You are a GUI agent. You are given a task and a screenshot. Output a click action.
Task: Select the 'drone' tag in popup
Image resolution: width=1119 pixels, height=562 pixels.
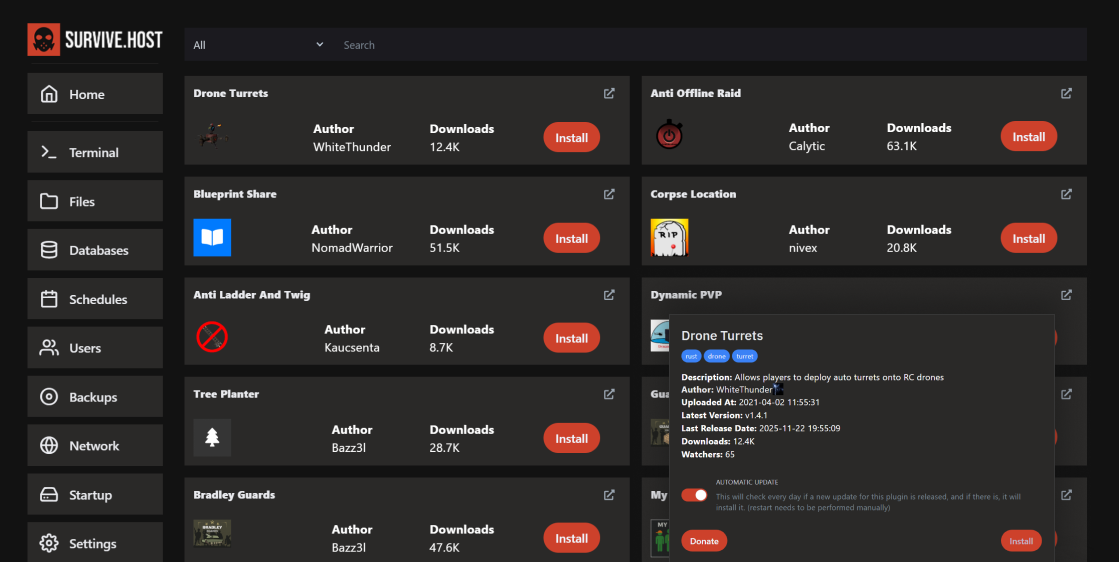tap(717, 356)
